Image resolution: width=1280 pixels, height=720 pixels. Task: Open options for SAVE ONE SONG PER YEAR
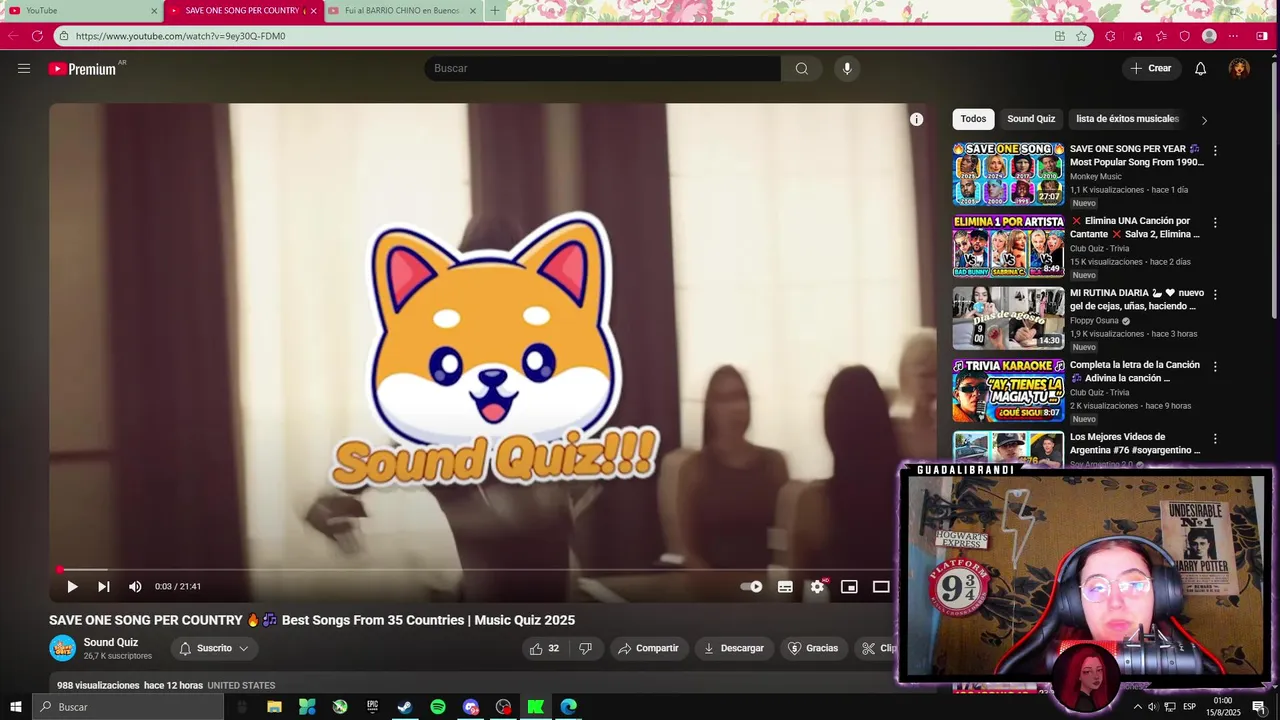(x=1215, y=151)
